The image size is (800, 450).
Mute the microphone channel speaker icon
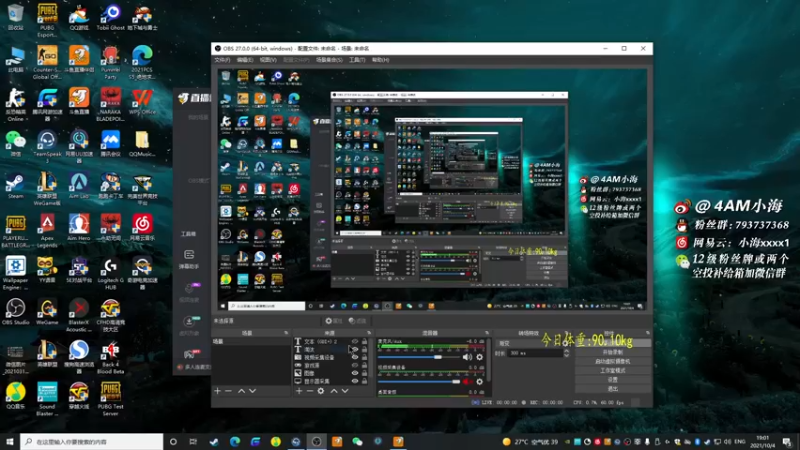[467, 357]
